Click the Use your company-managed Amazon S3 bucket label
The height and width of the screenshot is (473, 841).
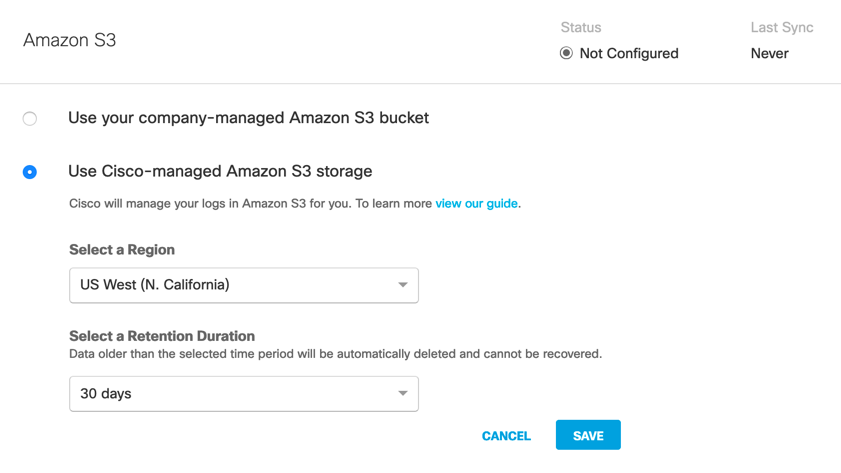248,118
